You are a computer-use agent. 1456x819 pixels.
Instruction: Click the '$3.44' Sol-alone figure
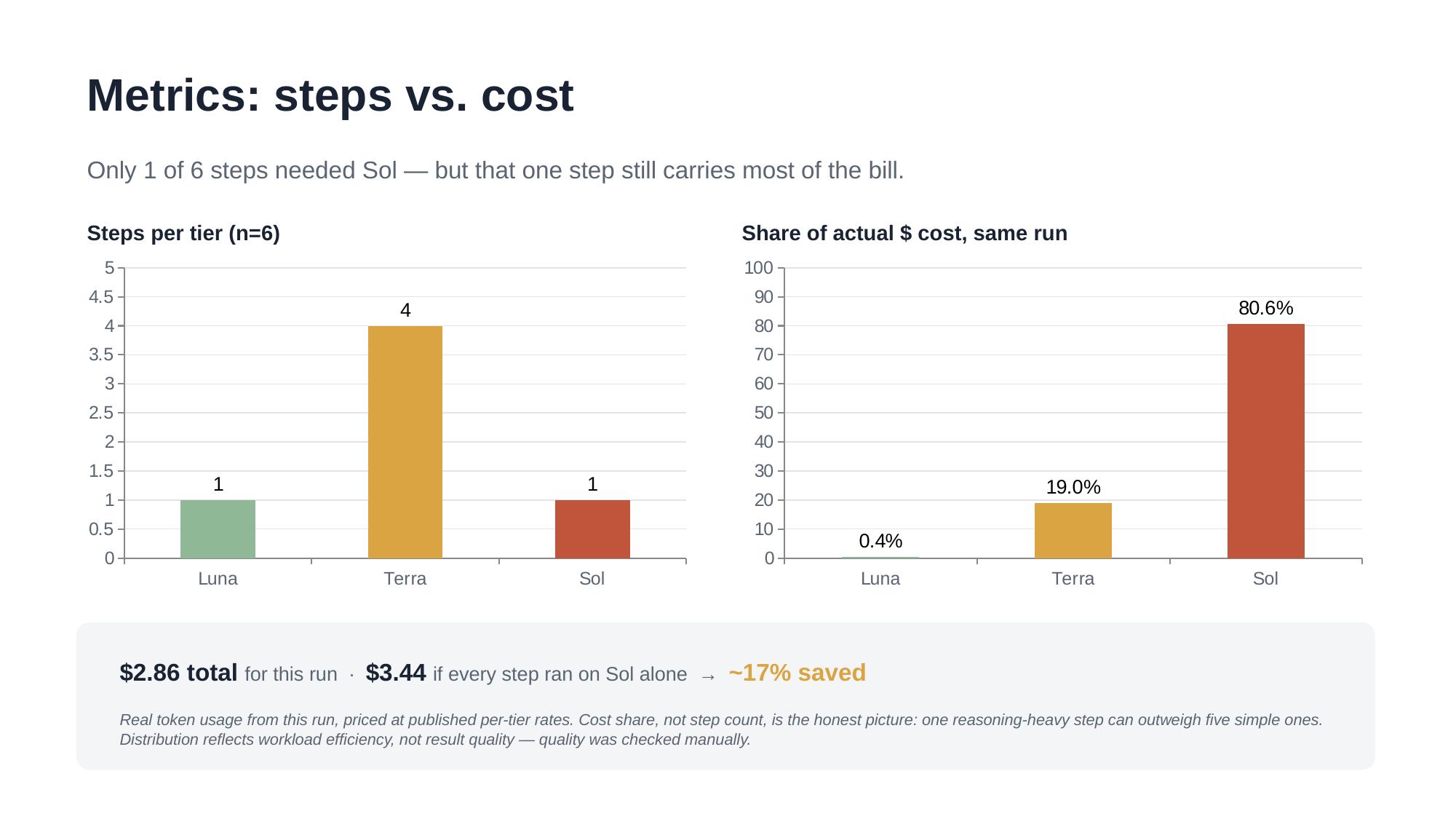[395, 673]
